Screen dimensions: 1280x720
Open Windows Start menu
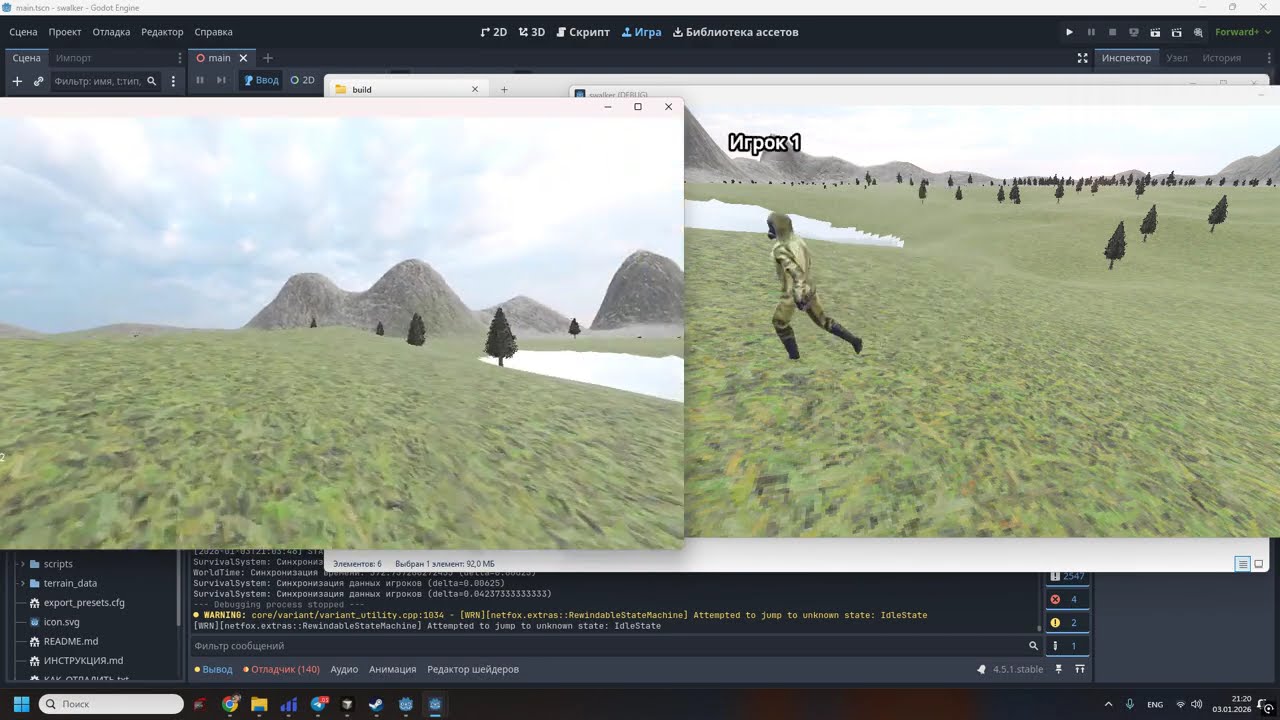pos(21,704)
